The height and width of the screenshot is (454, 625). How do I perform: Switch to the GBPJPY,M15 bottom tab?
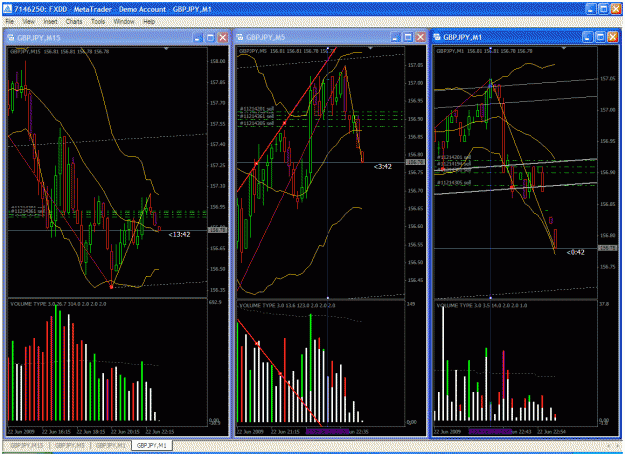tap(27, 445)
